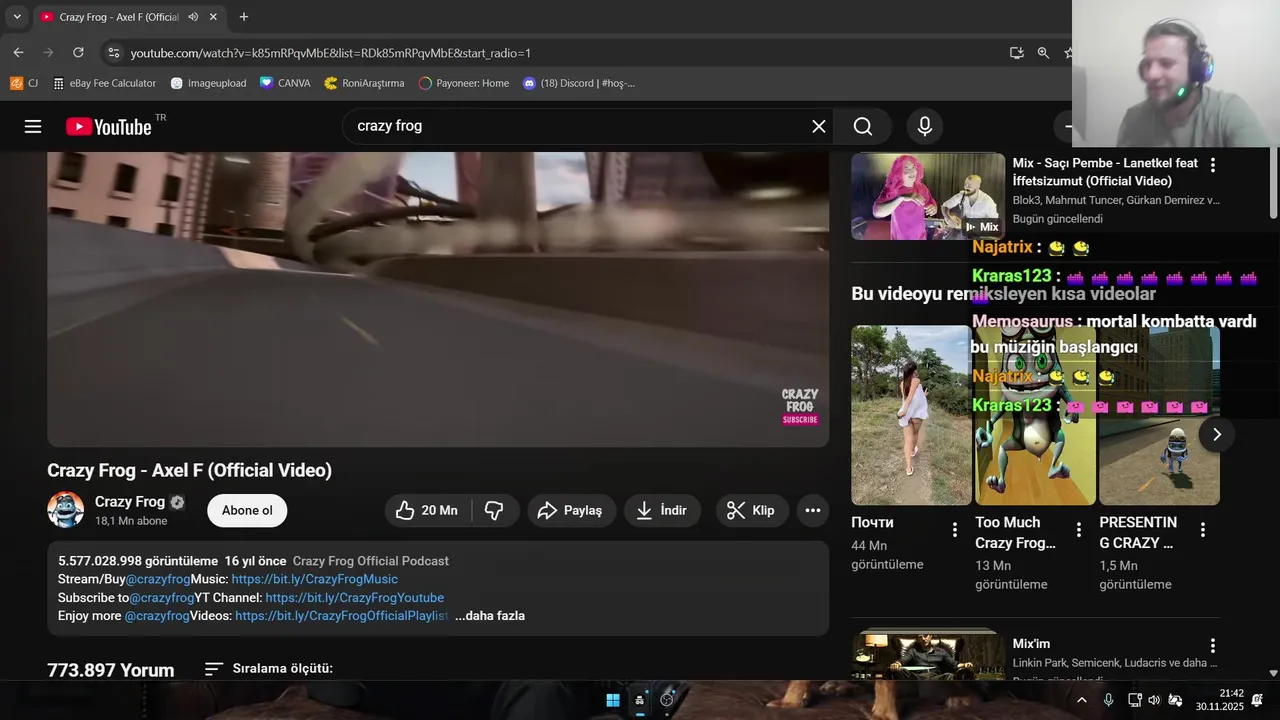Image resolution: width=1280 pixels, height=720 pixels.
Task: Go to YouTube home via logo
Action: coord(109,126)
